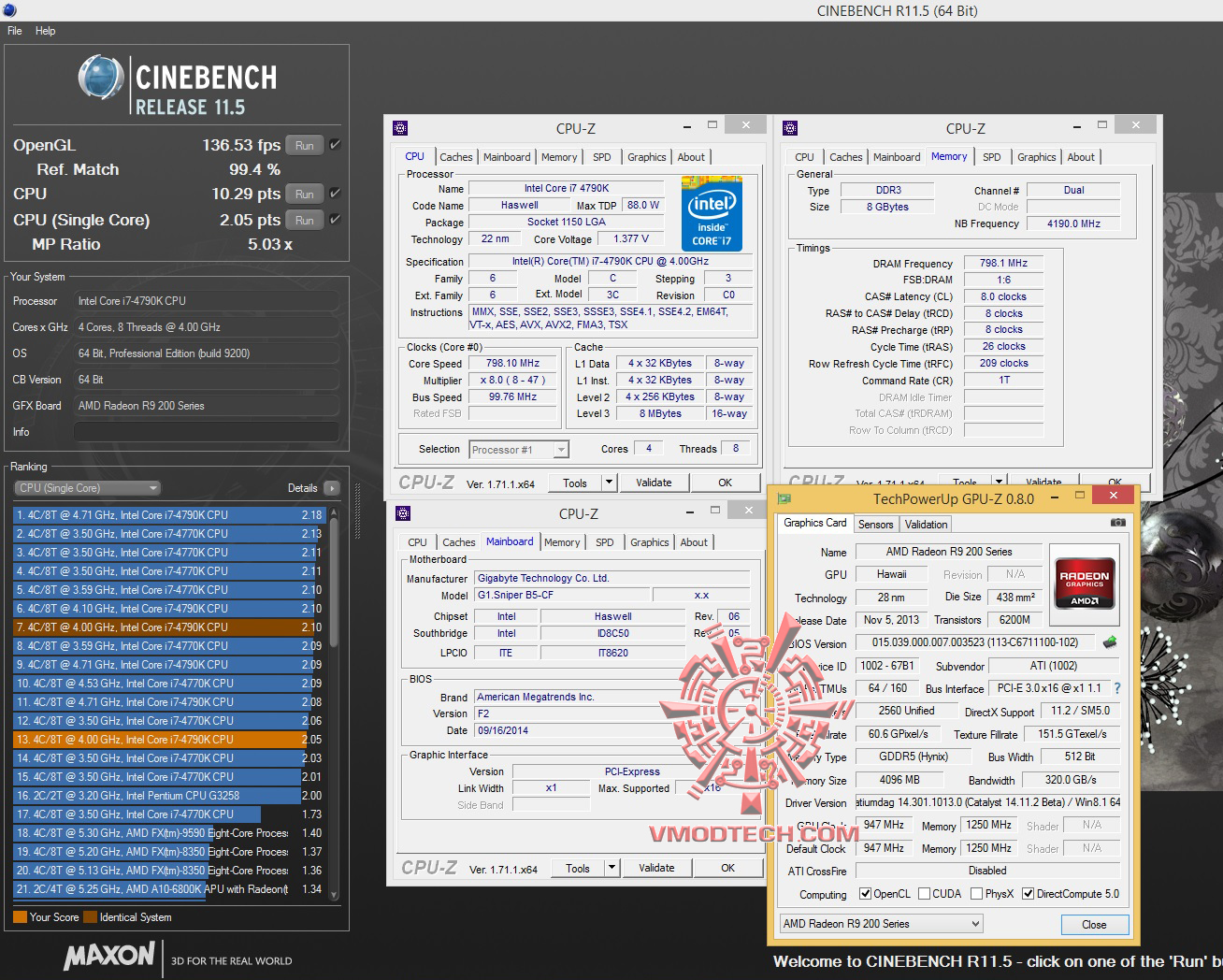Run the CPU benchmark
The image size is (1223, 980).
pos(305,194)
